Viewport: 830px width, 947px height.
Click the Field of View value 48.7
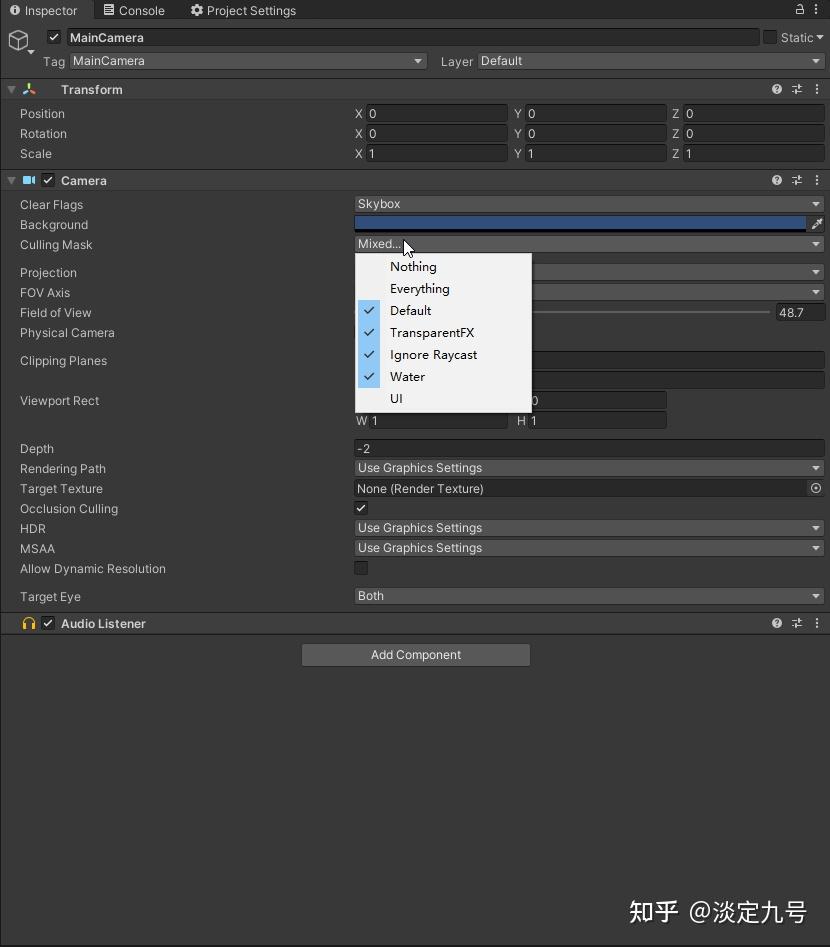tap(800, 312)
